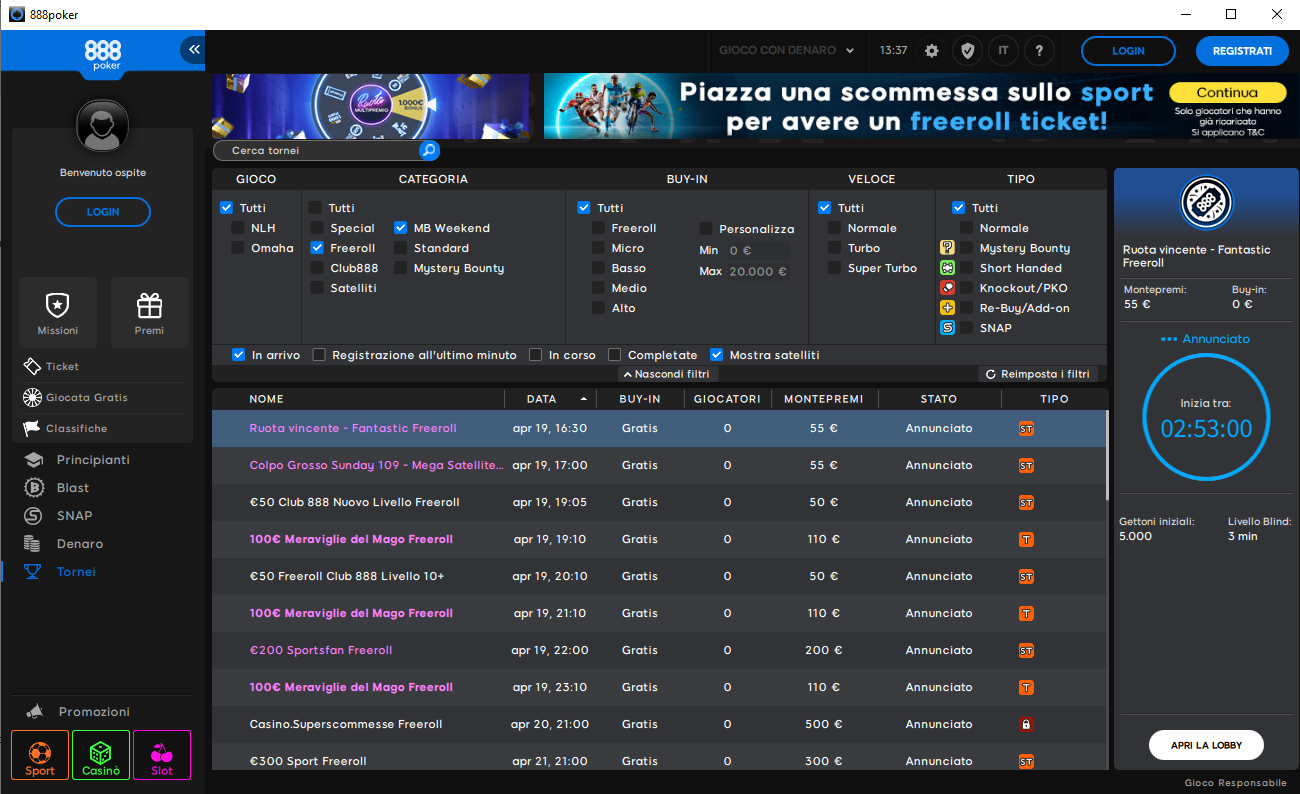Open the Denaro section

(80, 544)
